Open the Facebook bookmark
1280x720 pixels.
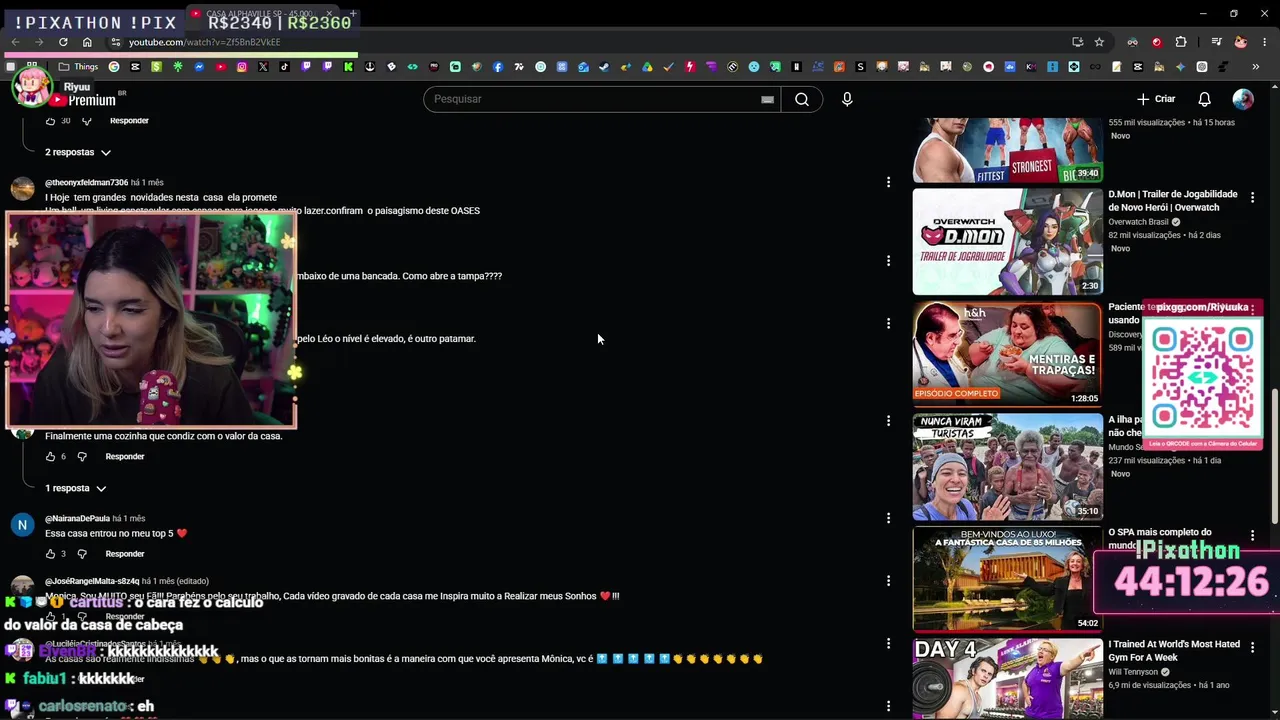[498, 67]
